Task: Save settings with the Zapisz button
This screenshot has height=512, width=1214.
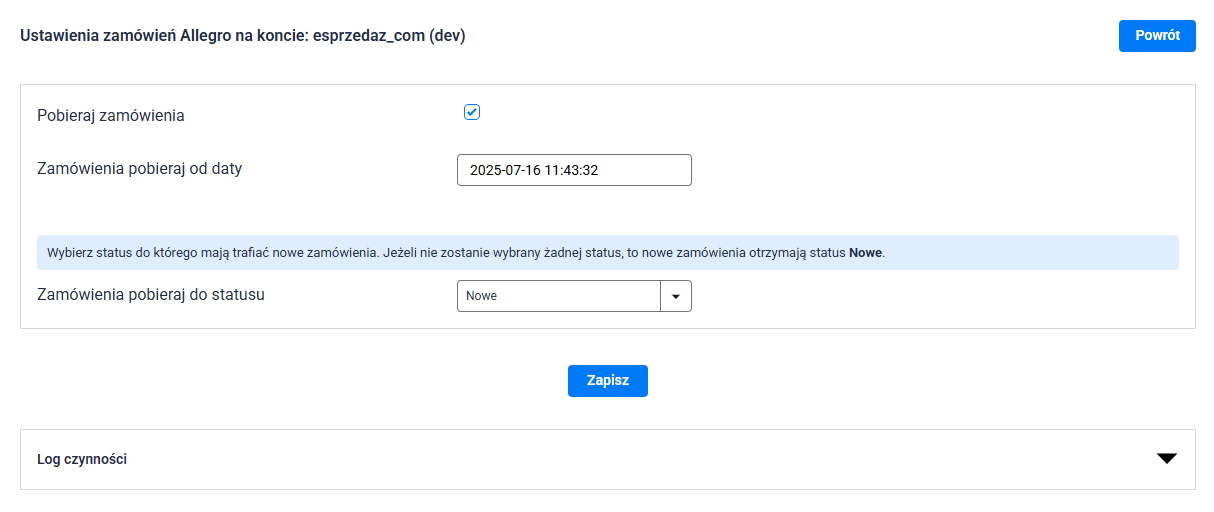Action: coord(608,381)
